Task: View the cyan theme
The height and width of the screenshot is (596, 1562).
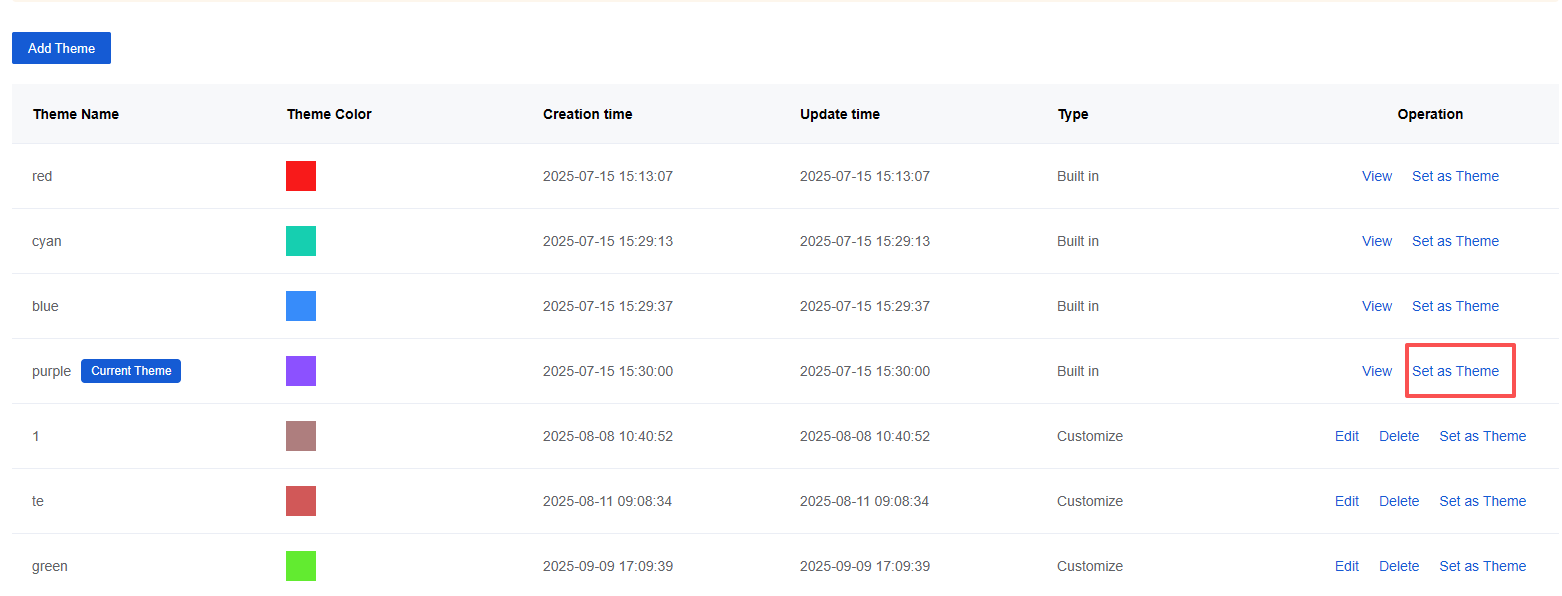Action: click(1377, 241)
